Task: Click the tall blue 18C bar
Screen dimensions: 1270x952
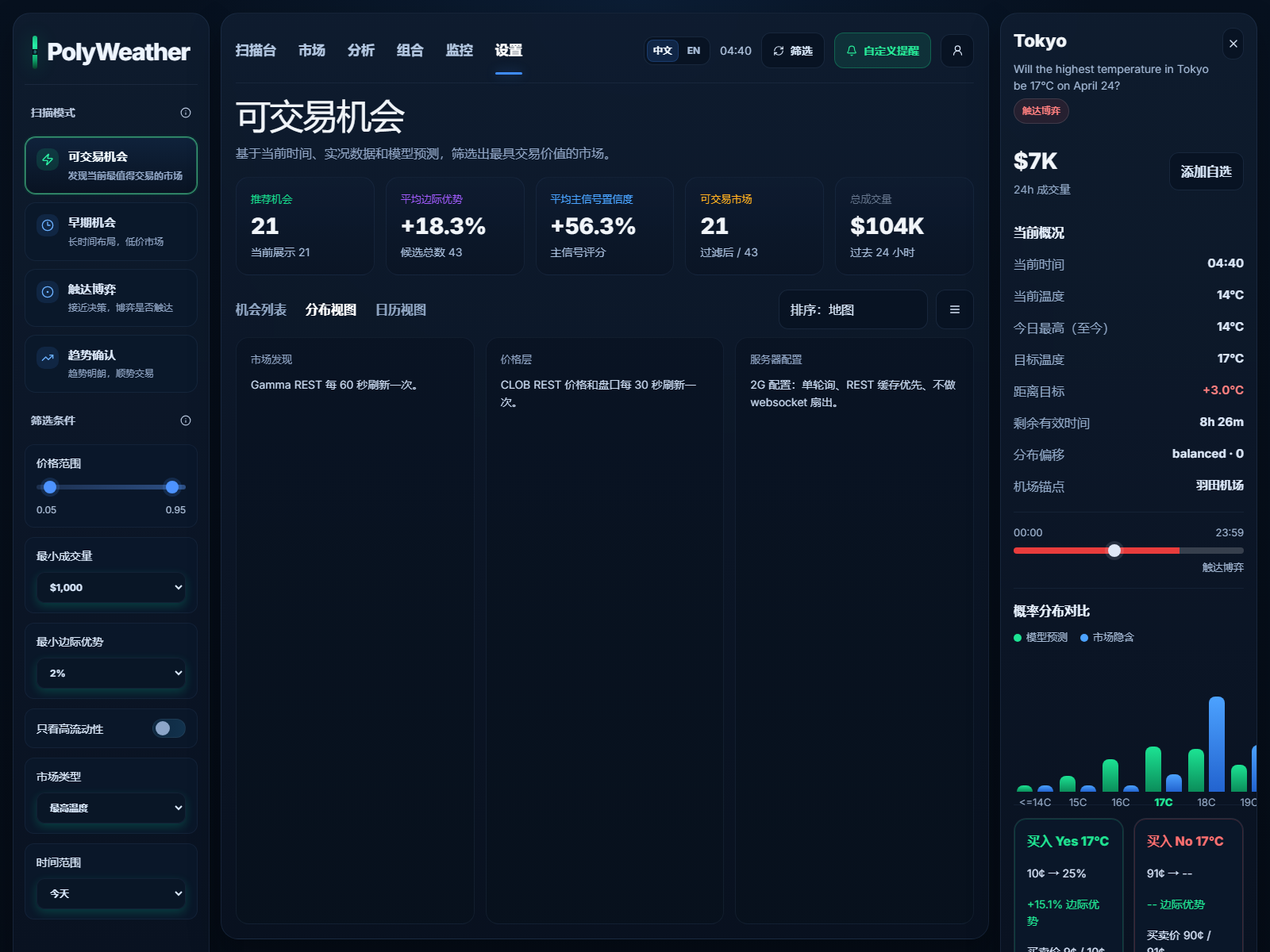Action: [1217, 744]
